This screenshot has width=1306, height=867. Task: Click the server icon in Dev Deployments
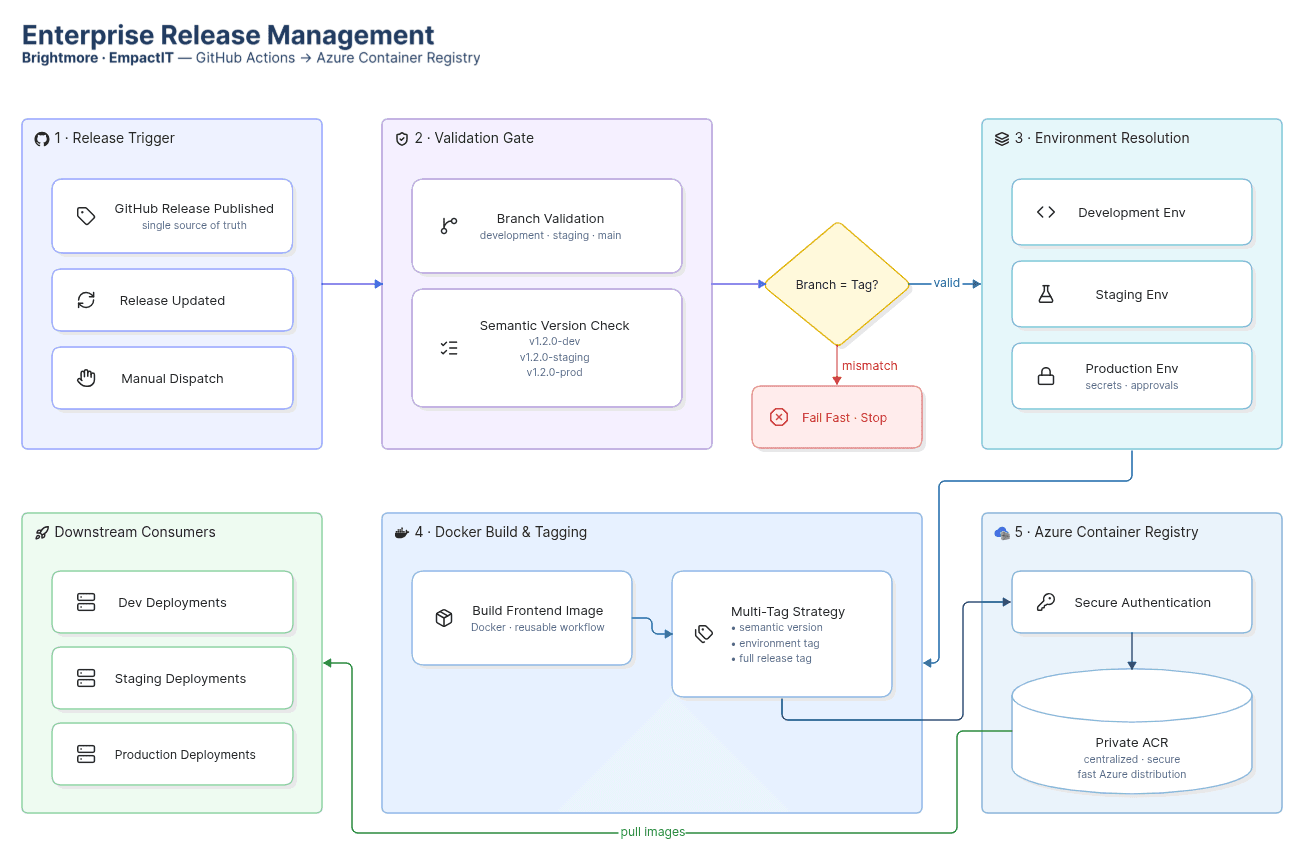(86, 602)
